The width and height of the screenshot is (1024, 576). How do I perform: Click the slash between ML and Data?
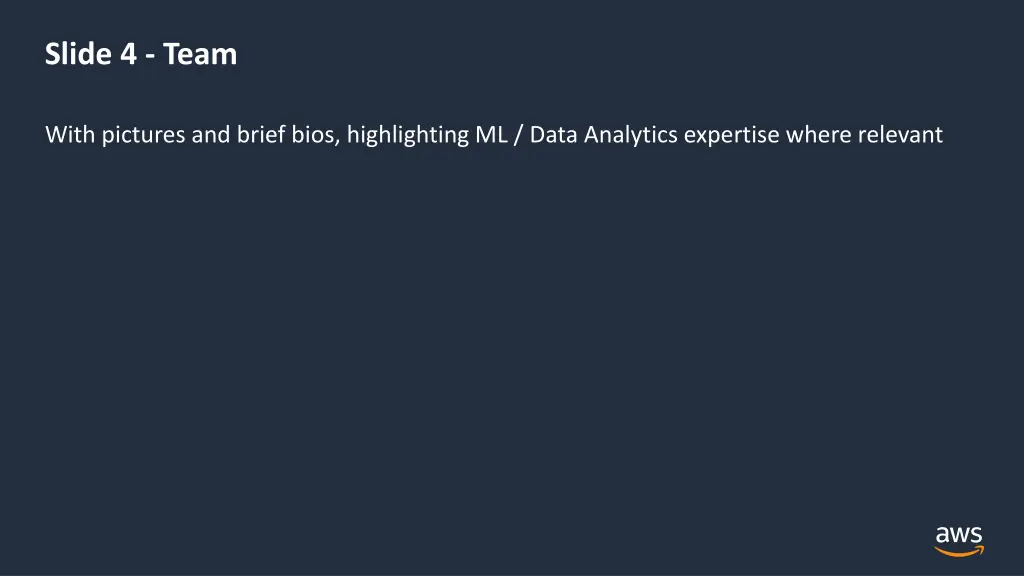(x=519, y=135)
